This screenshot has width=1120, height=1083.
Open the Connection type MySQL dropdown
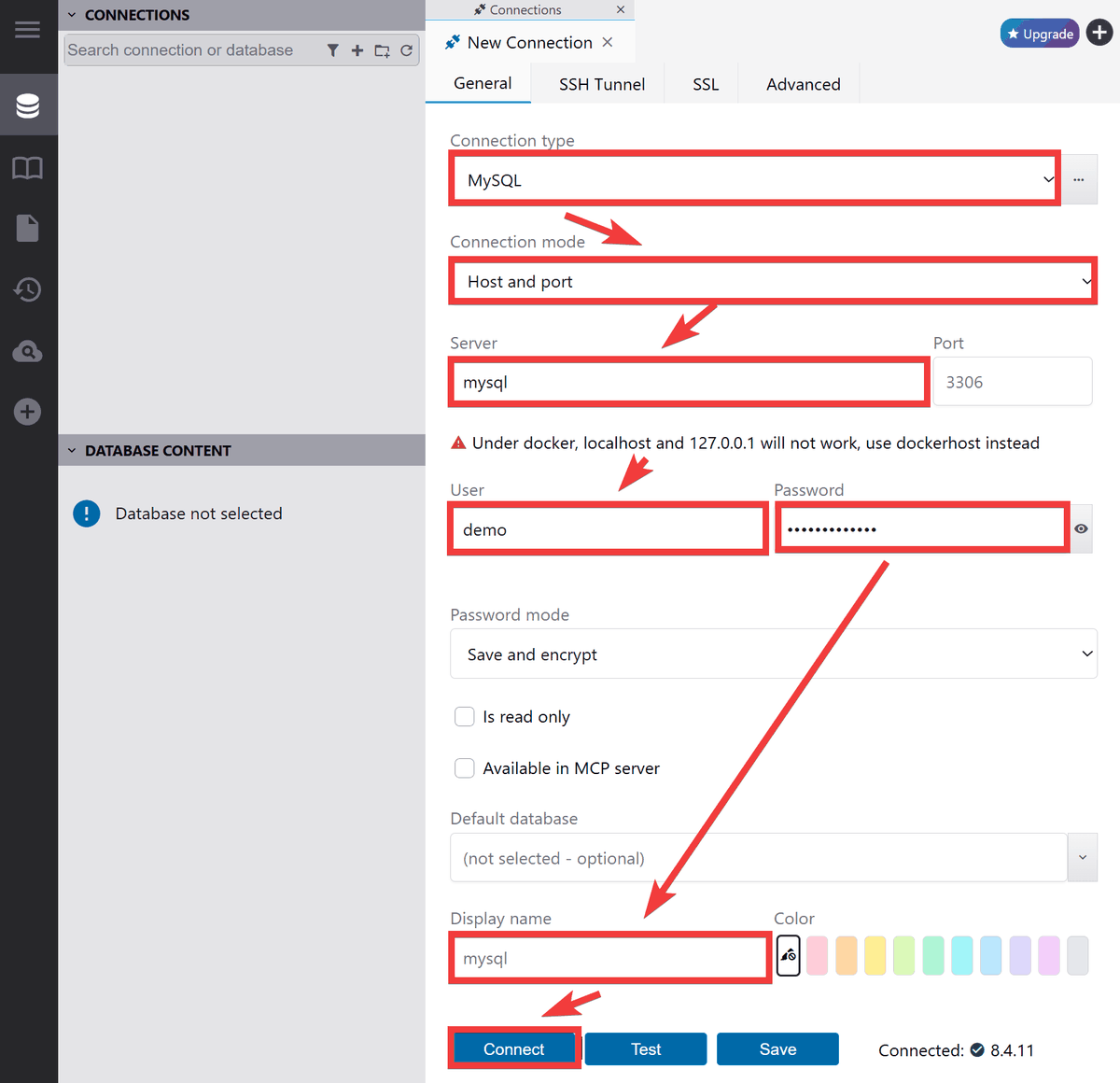pos(755,179)
